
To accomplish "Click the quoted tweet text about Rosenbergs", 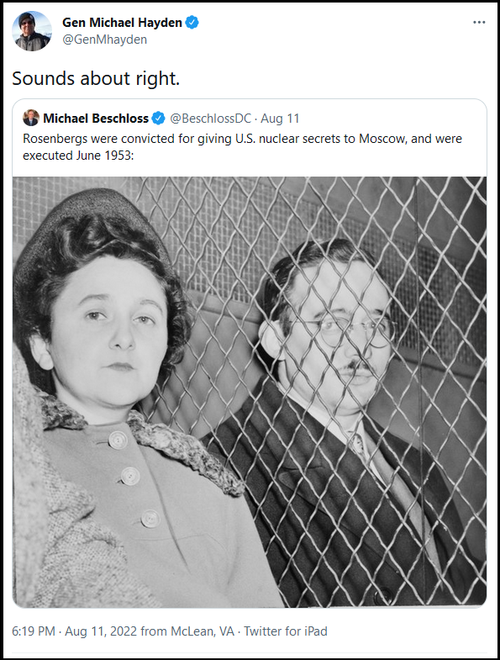I will pos(242,147).
